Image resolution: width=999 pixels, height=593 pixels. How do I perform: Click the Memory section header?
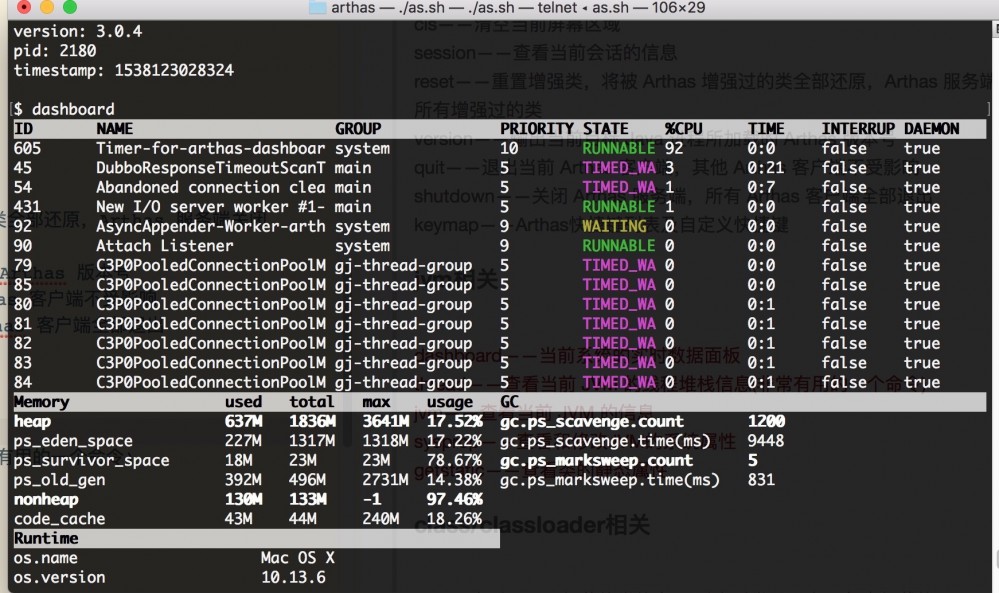click(41, 402)
